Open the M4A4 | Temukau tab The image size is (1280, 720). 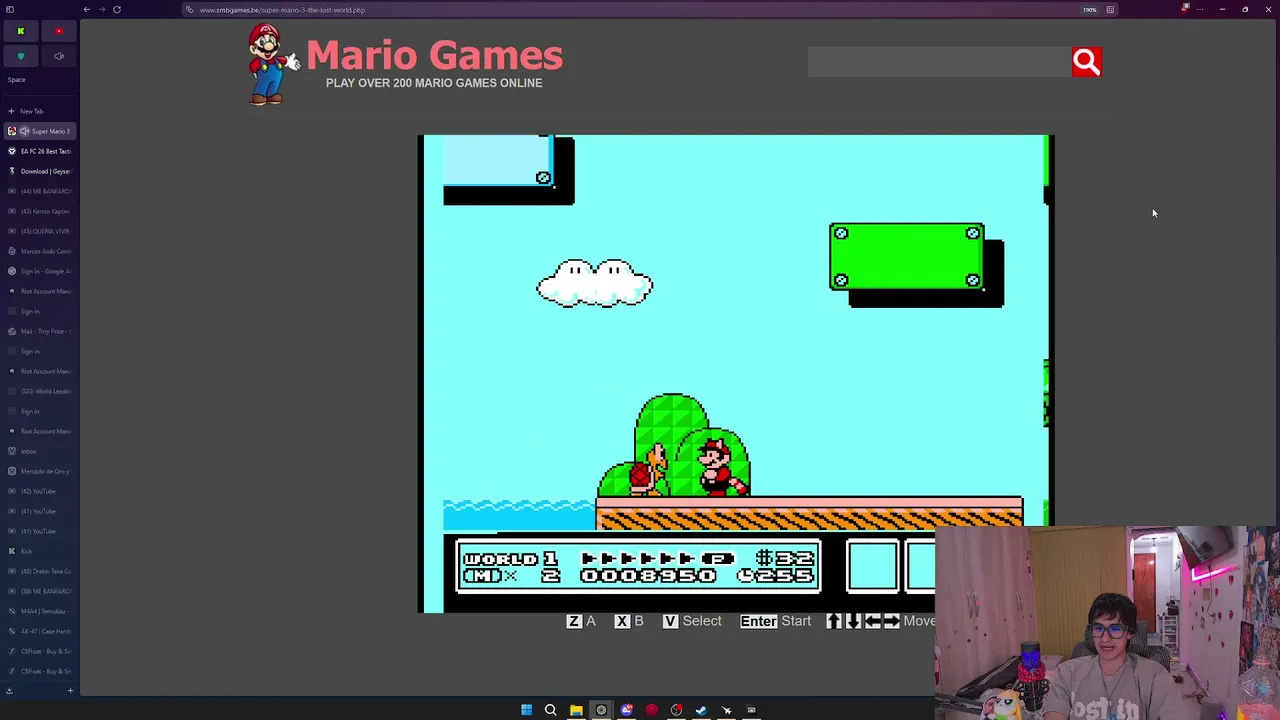(x=40, y=611)
